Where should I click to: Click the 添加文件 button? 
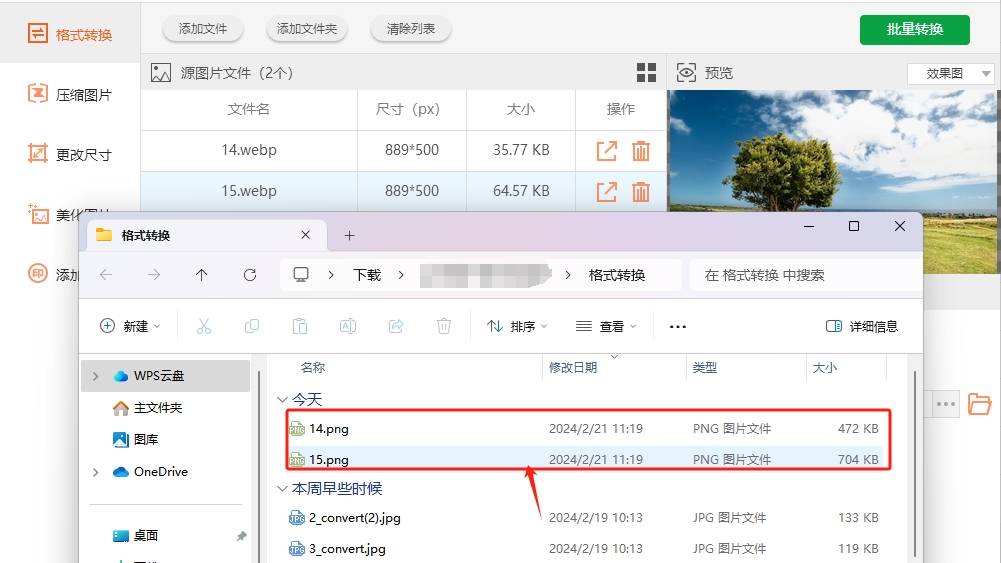pyautogui.click(x=202, y=29)
